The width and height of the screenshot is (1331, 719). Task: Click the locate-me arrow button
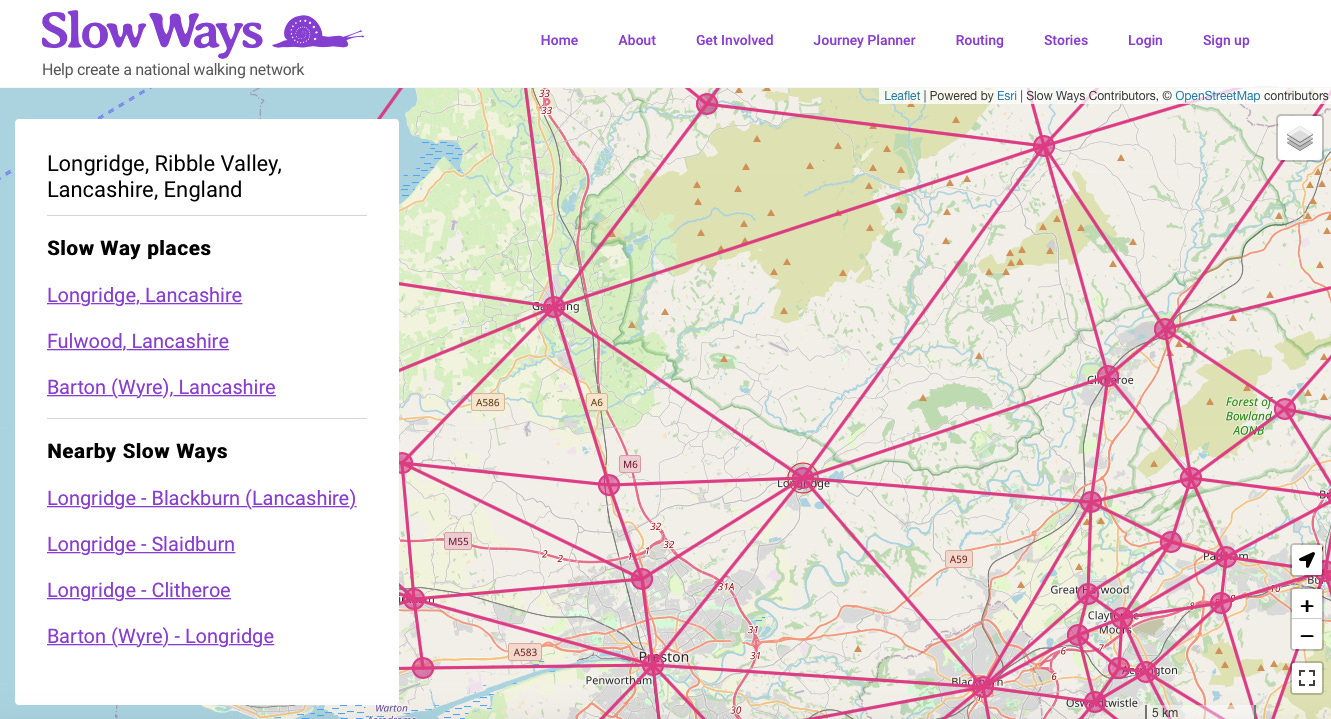[1306, 560]
